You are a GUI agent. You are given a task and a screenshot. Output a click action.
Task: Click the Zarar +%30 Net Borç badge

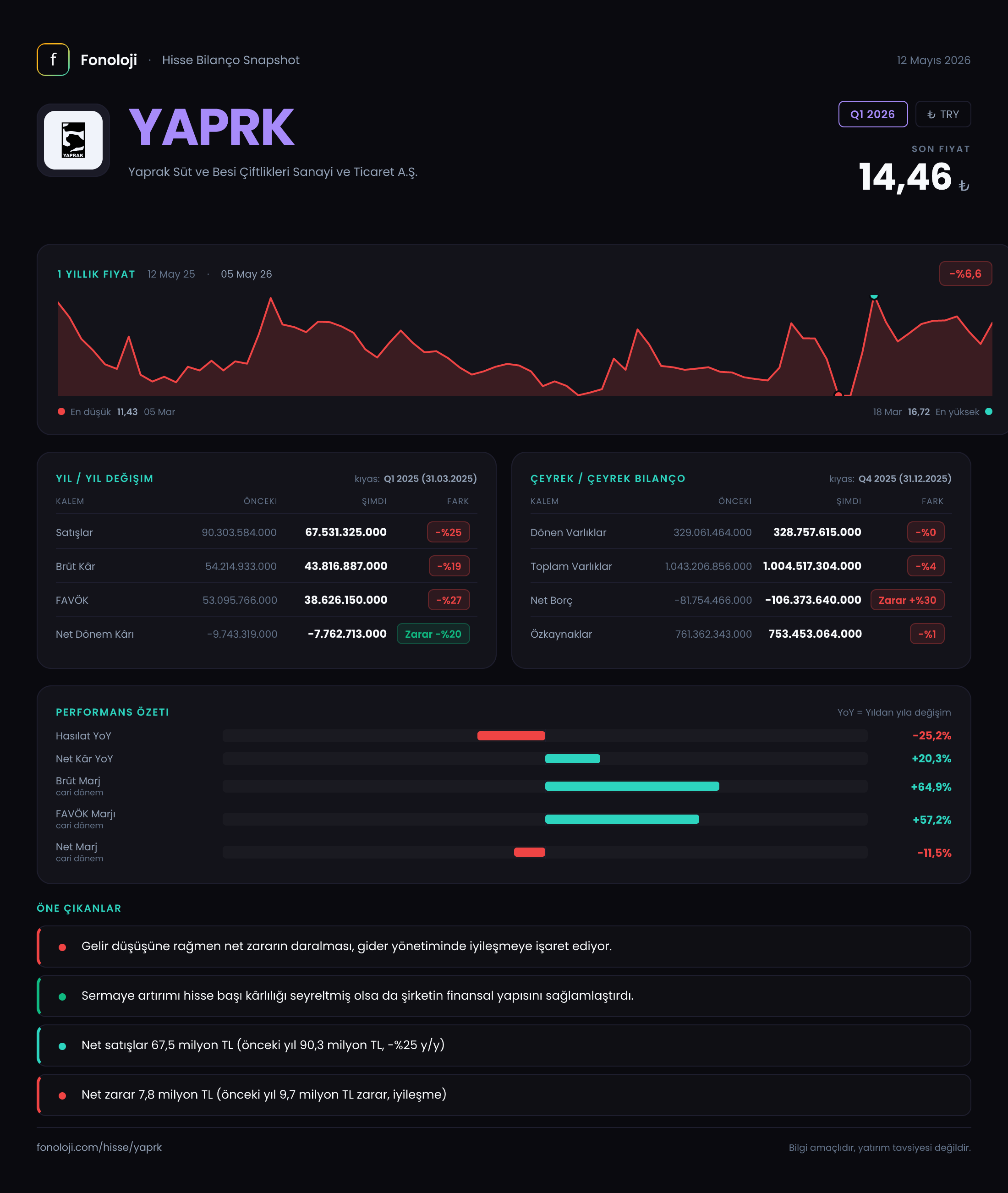tap(907, 600)
